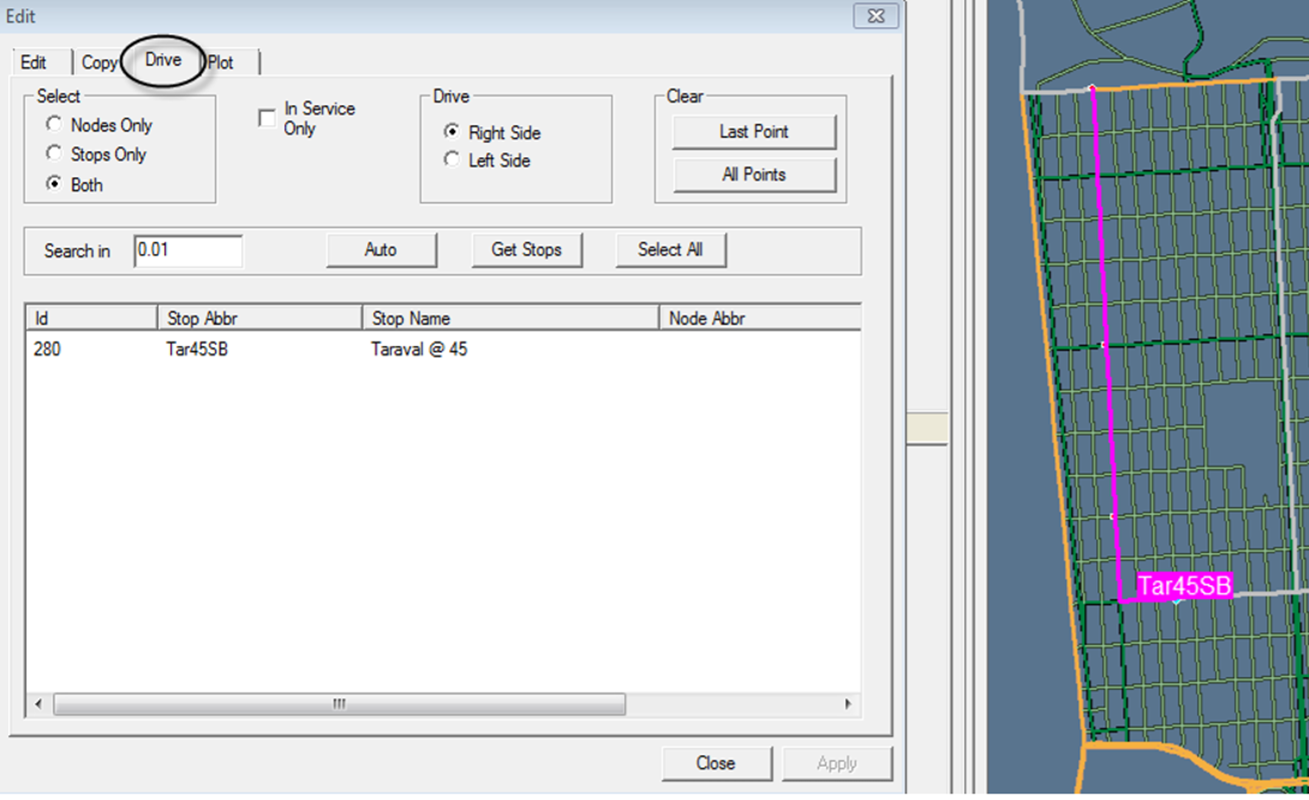Image resolution: width=1309 pixels, height=800 pixels.
Task: Choose the Stops Only radio option
Action: click(x=55, y=154)
